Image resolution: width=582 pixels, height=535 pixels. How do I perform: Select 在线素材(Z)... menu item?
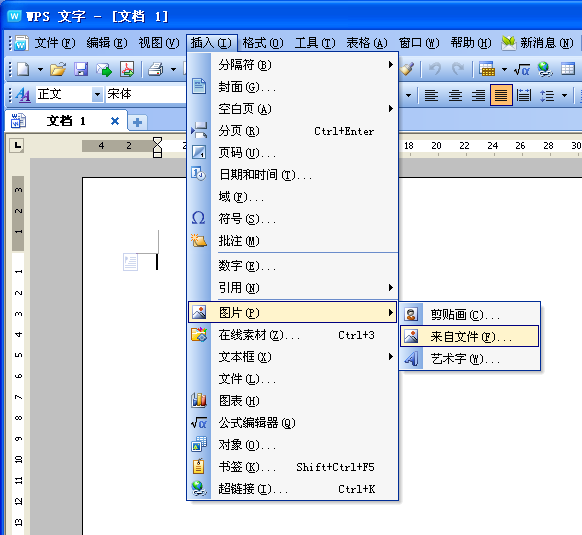[293, 335]
